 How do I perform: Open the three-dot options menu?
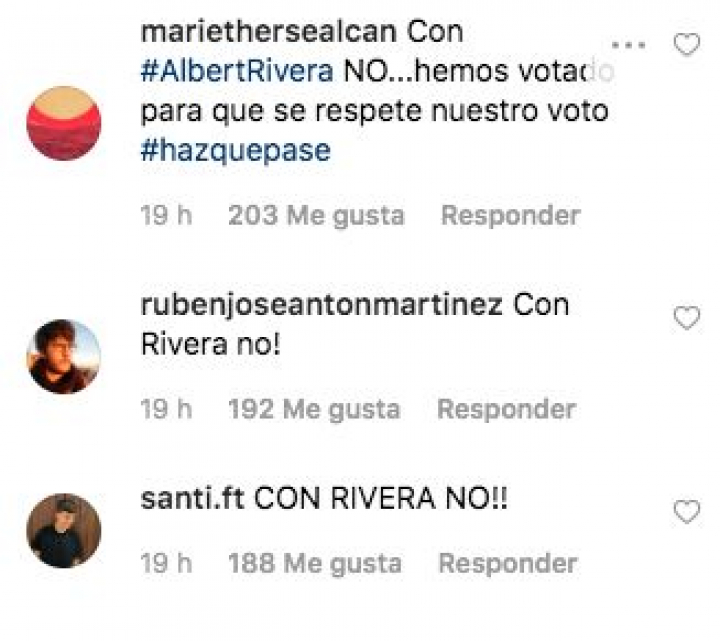(x=629, y=45)
